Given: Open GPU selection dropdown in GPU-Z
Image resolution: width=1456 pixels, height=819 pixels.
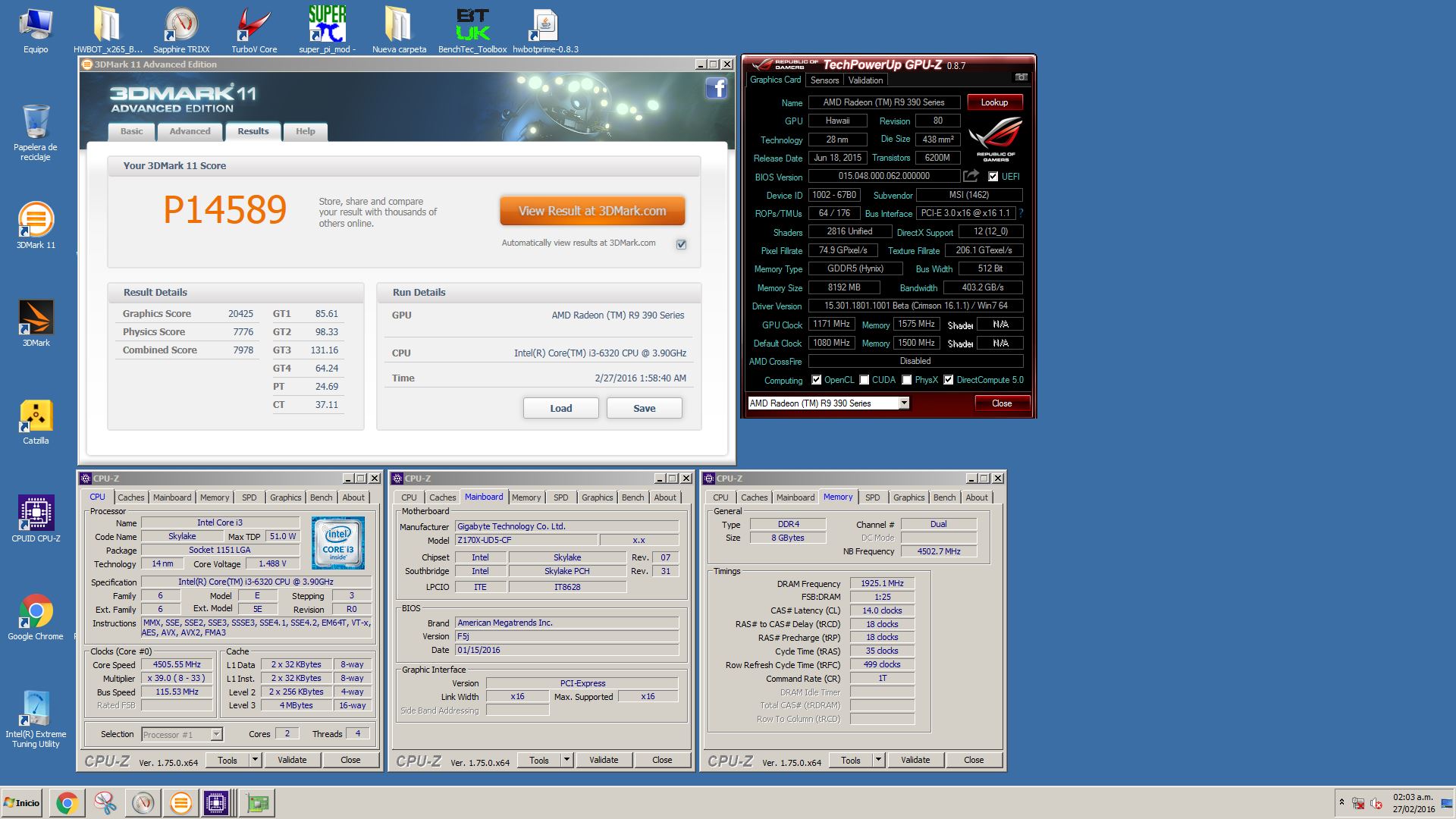Looking at the screenshot, I should point(904,403).
